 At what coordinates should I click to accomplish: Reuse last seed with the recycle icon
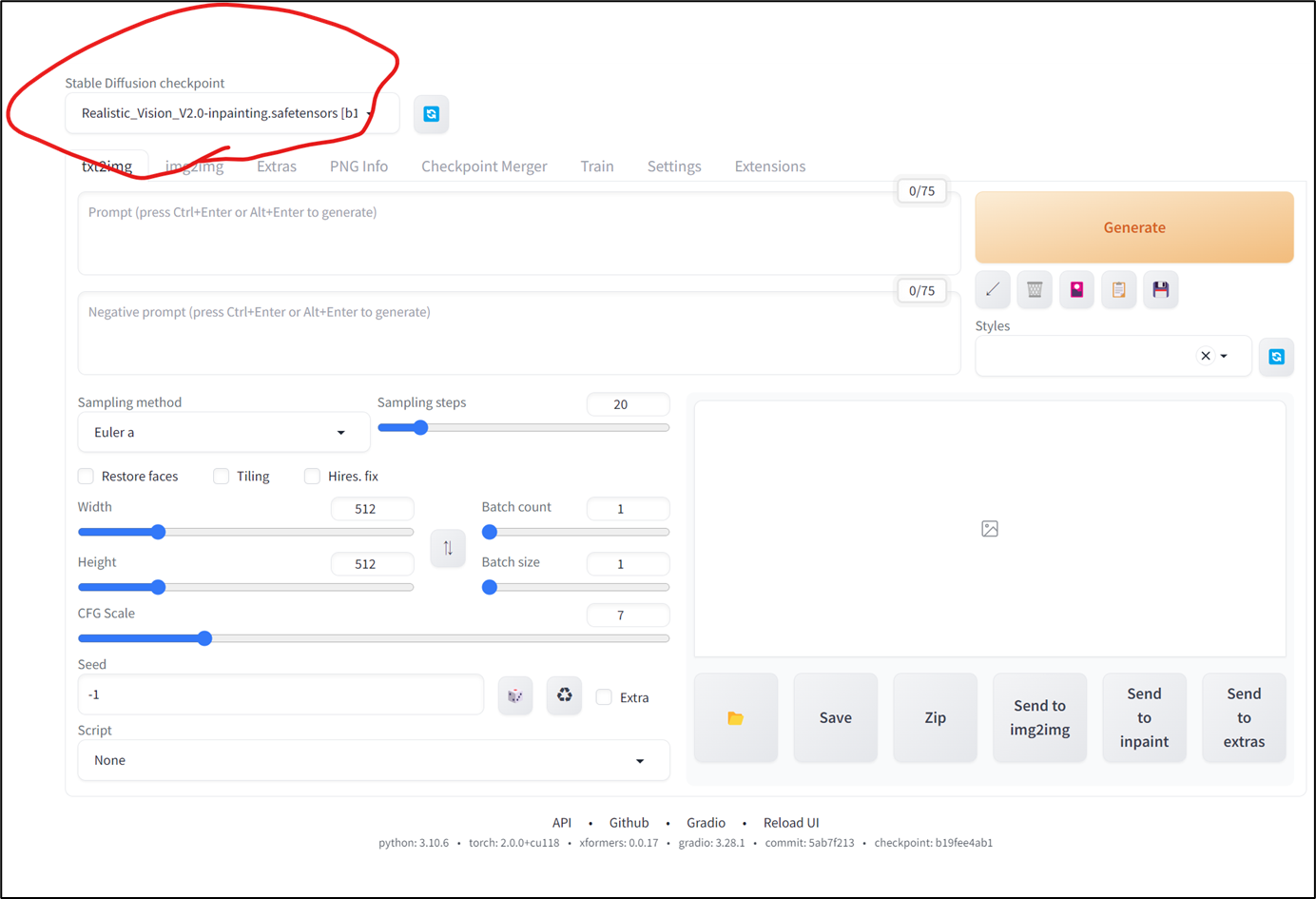[x=564, y=694]
